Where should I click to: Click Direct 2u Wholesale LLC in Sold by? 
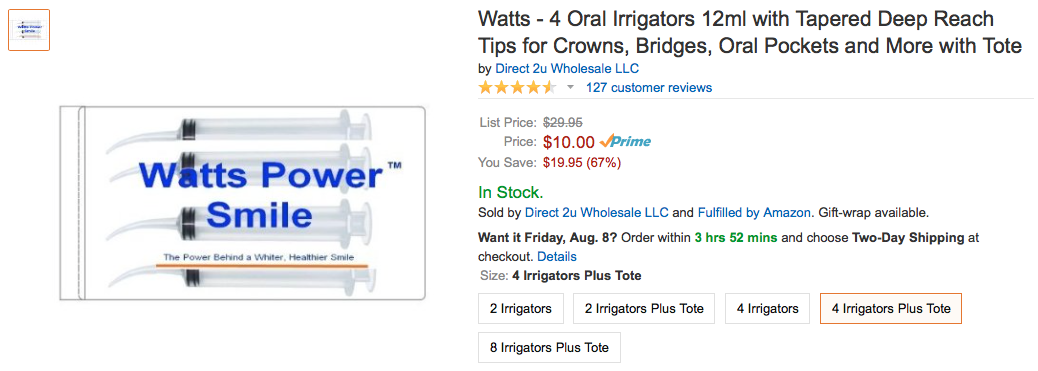[x=596, y=213]
